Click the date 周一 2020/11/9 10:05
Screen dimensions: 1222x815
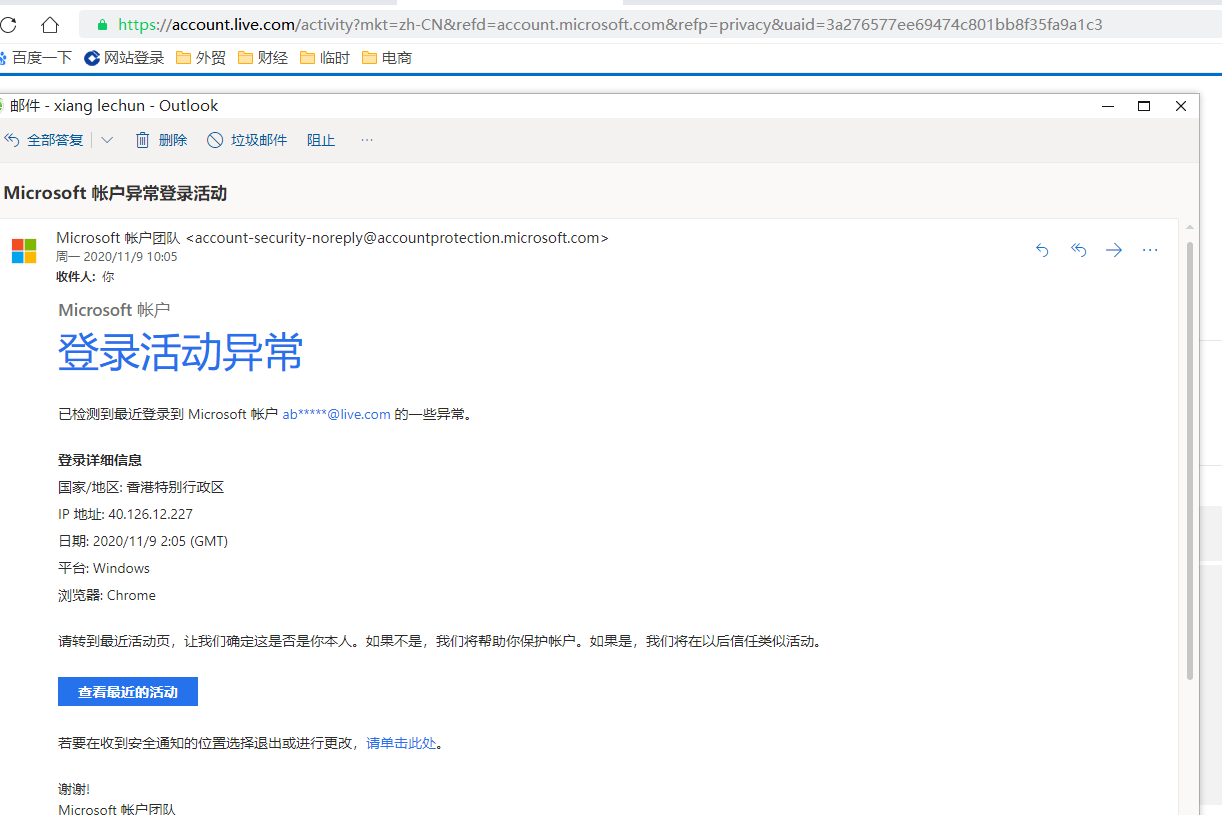pos(117,257)
